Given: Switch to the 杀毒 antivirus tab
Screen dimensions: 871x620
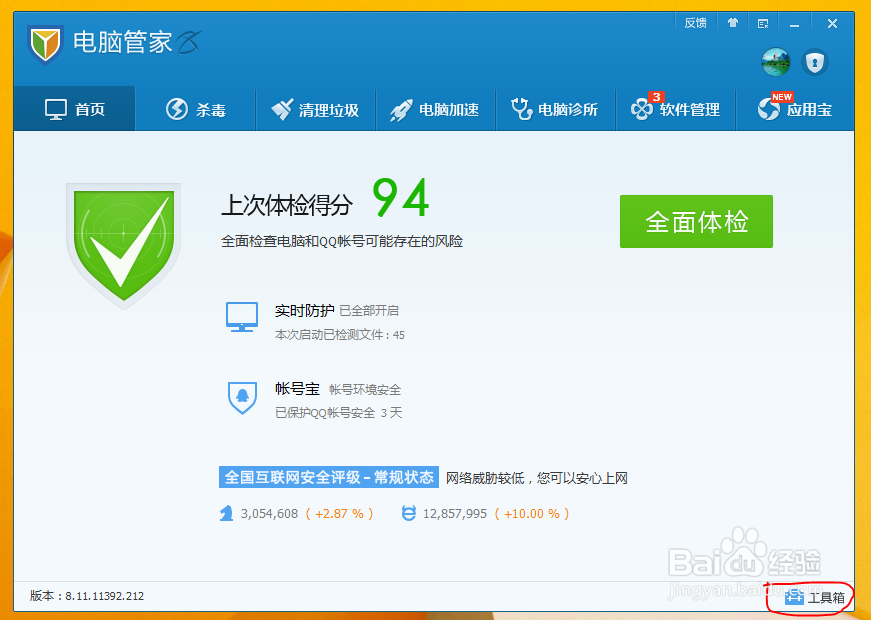Looking at the screenshot, I should tap(196, 109).
